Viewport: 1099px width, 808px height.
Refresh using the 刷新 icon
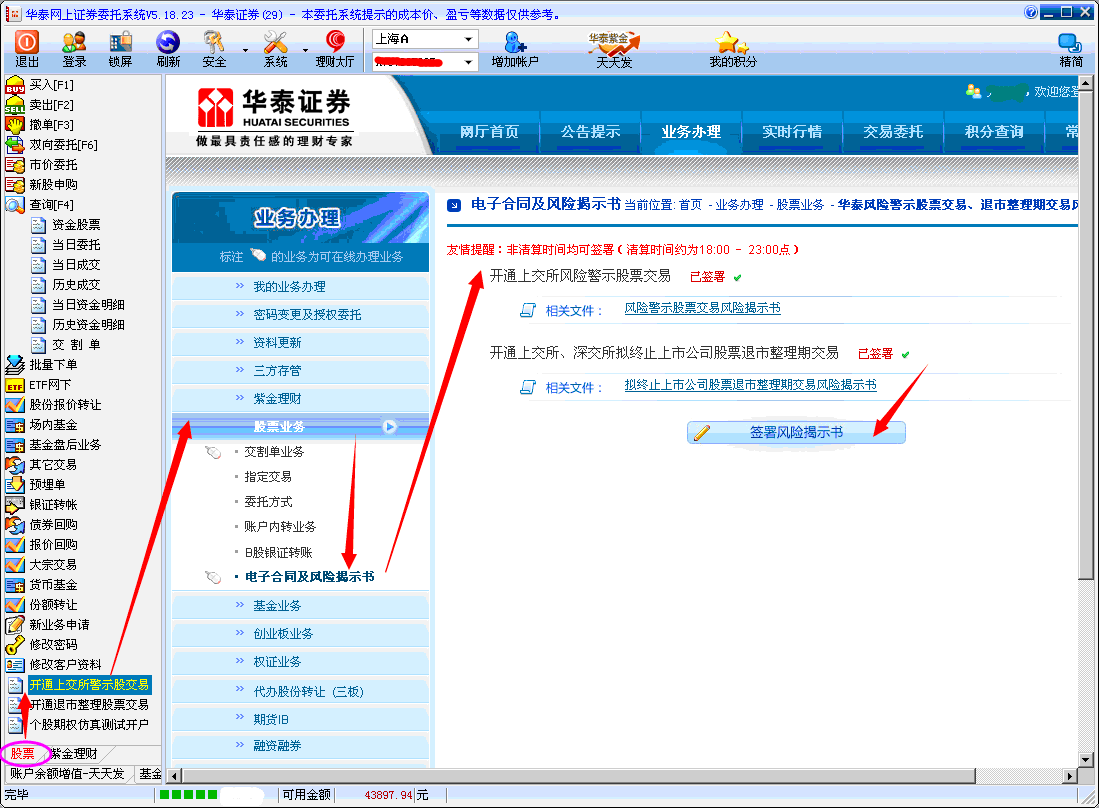point(168,49)
